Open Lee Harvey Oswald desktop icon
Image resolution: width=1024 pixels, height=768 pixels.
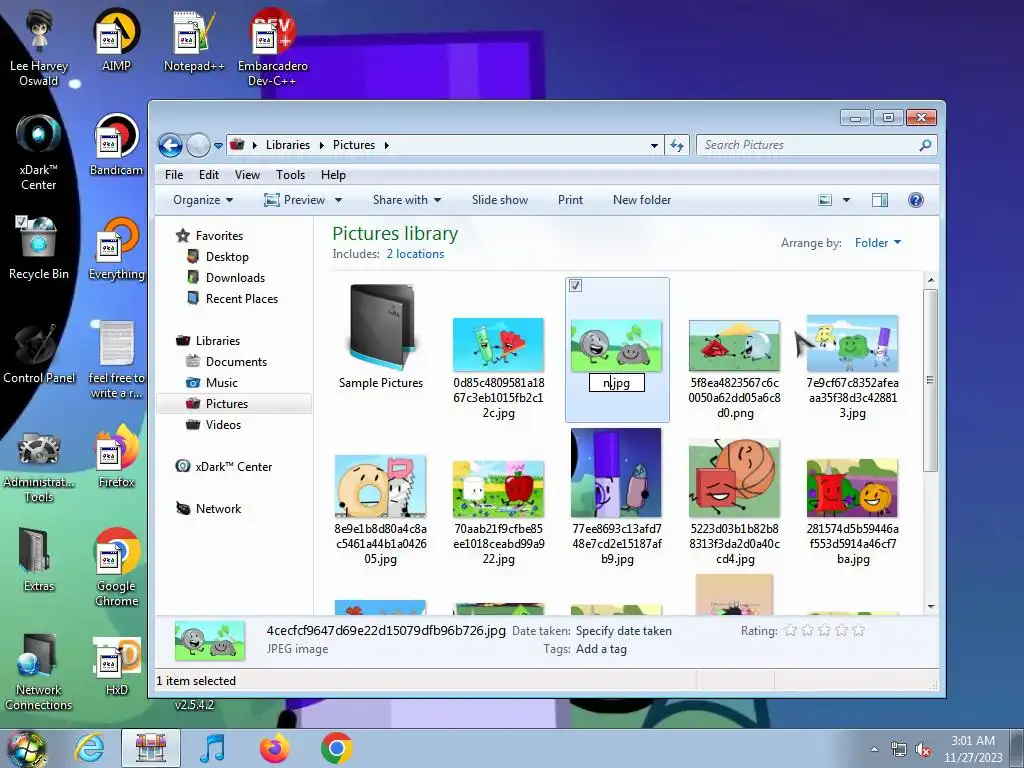pos(39,46)
